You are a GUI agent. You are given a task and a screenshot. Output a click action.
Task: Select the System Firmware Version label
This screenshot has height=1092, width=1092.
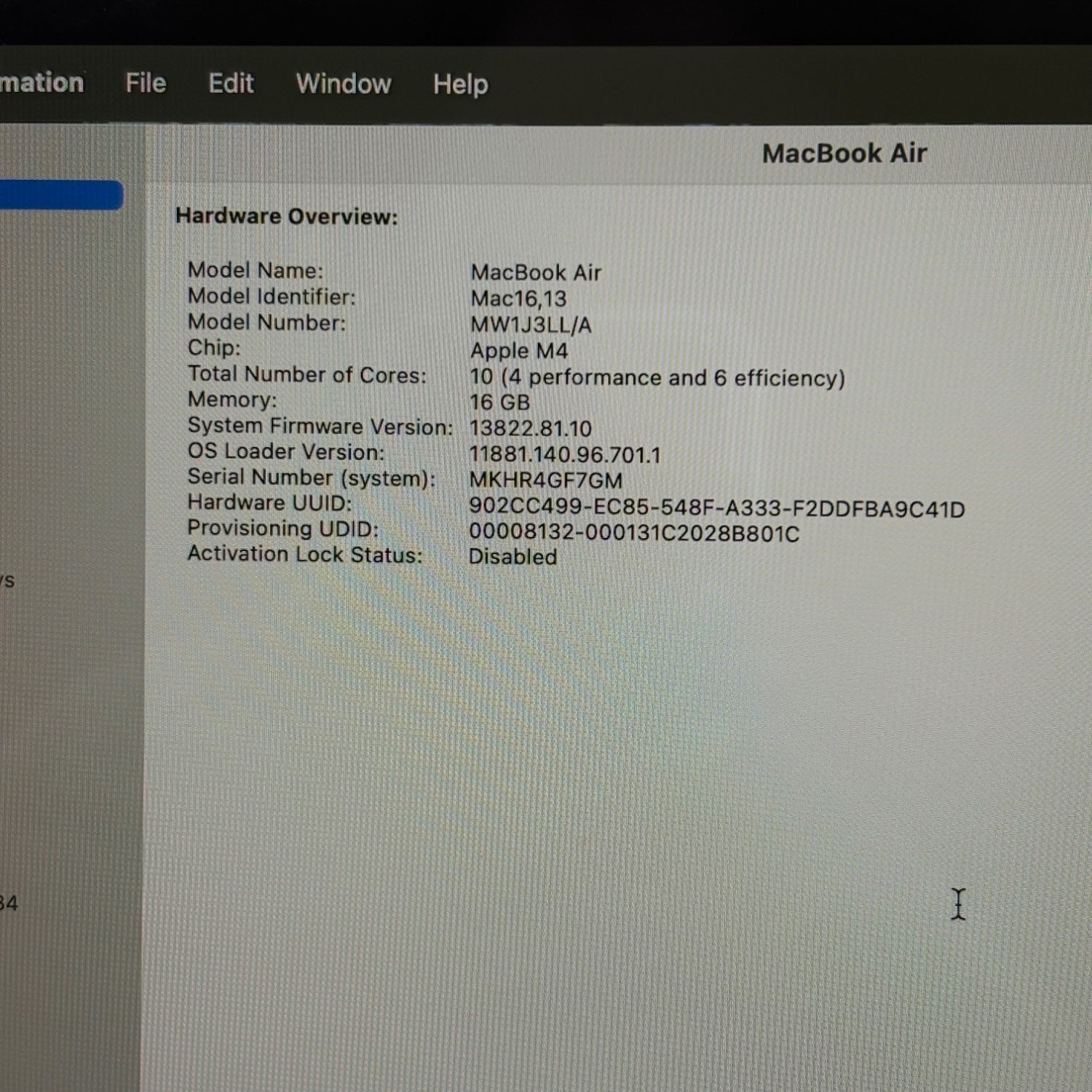click(320, 426)
